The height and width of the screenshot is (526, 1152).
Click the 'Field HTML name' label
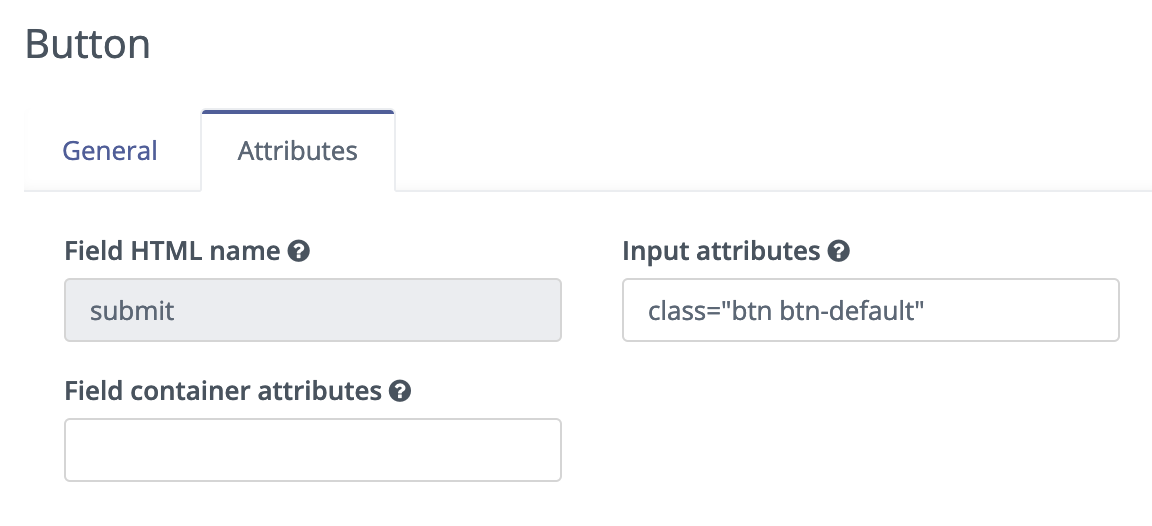pos(173,251)
